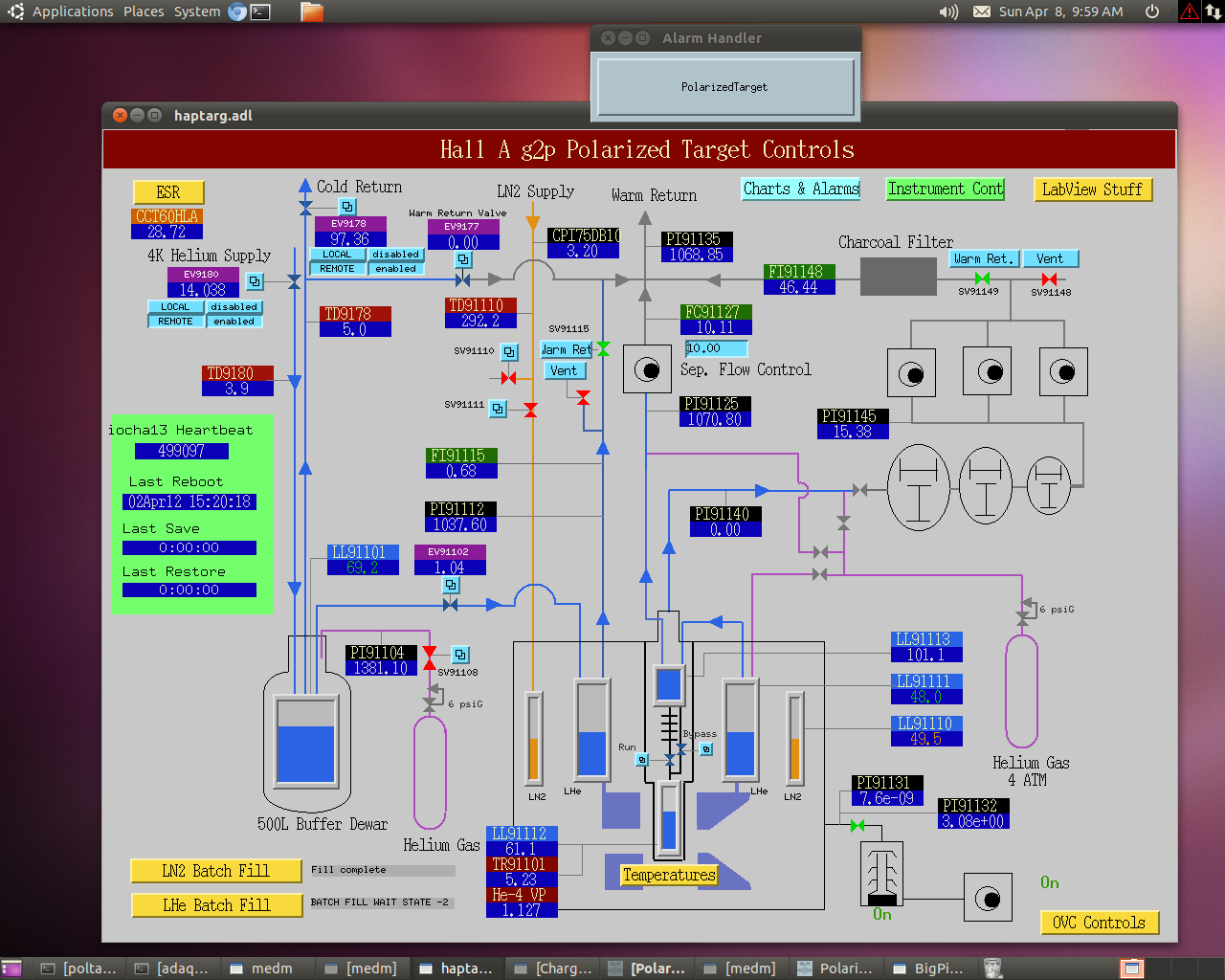Click the PolarizedTarget button in Alarm Handler

click(724, 87)
